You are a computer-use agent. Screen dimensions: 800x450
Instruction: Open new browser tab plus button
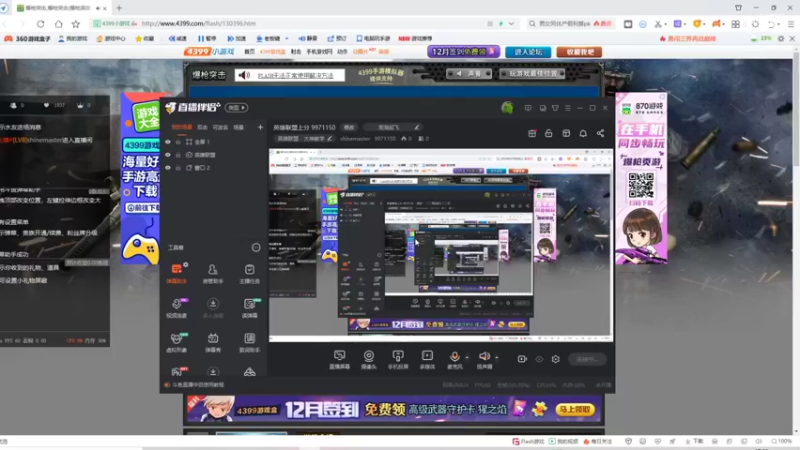coord(119,8)
